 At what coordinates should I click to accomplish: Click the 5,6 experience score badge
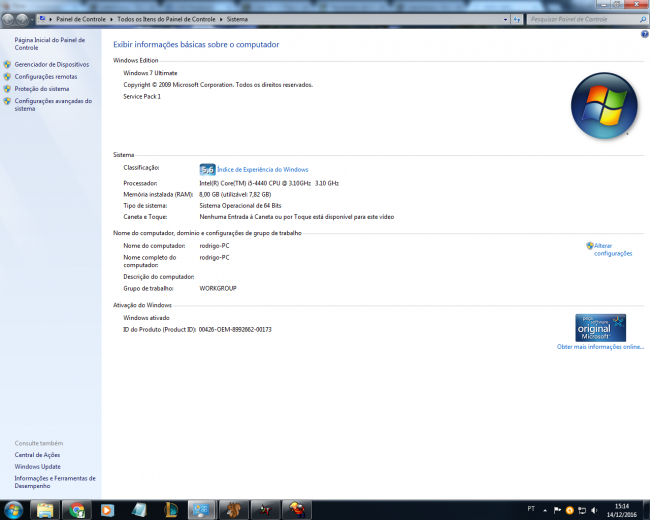(207, 170)
